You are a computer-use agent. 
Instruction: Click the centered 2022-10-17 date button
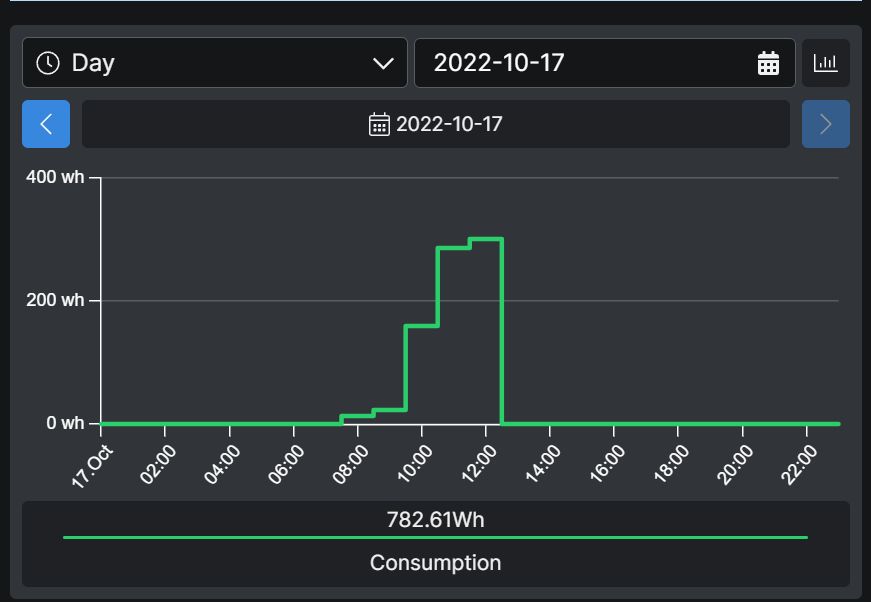click(x=436, y=124)
